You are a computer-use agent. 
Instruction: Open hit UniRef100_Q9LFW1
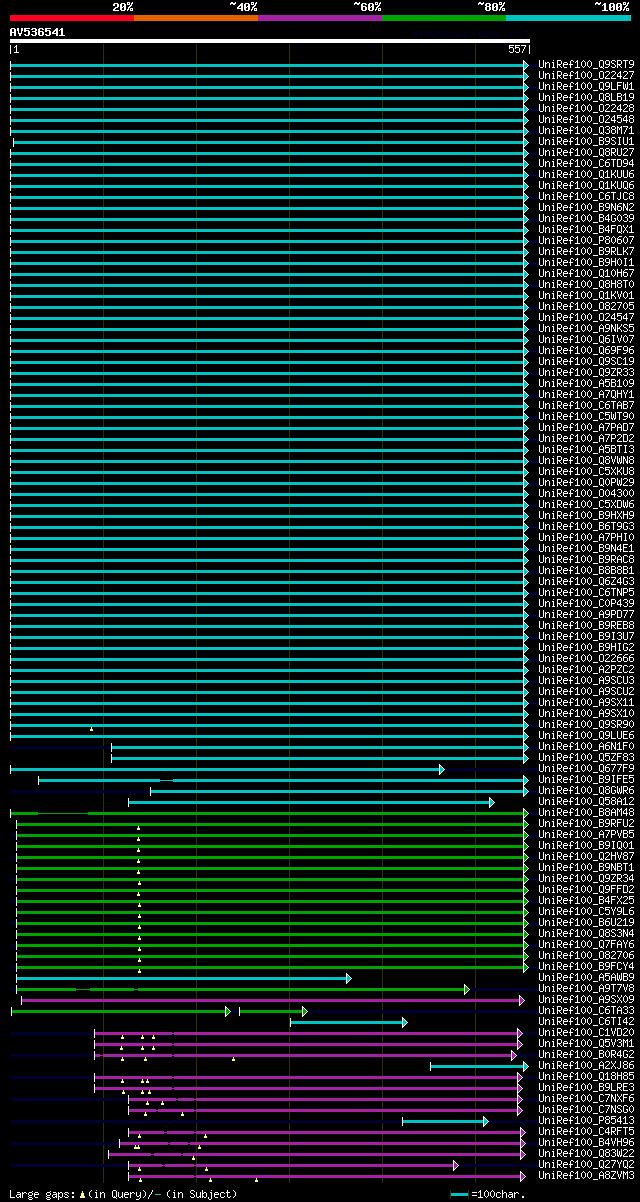click(x=586, y=86)
